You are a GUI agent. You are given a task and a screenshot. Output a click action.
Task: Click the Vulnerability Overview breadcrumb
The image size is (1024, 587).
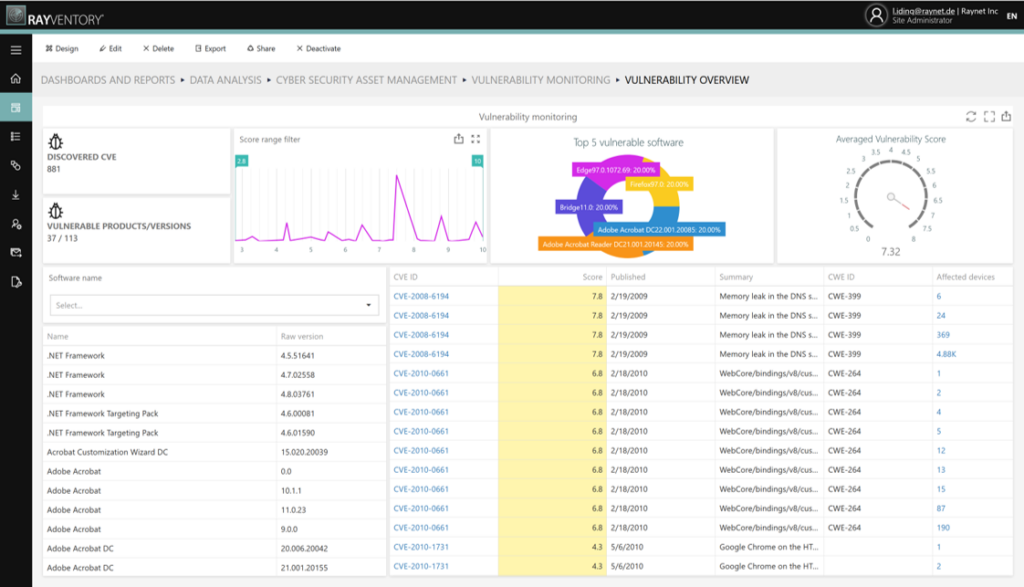[687, 80]
